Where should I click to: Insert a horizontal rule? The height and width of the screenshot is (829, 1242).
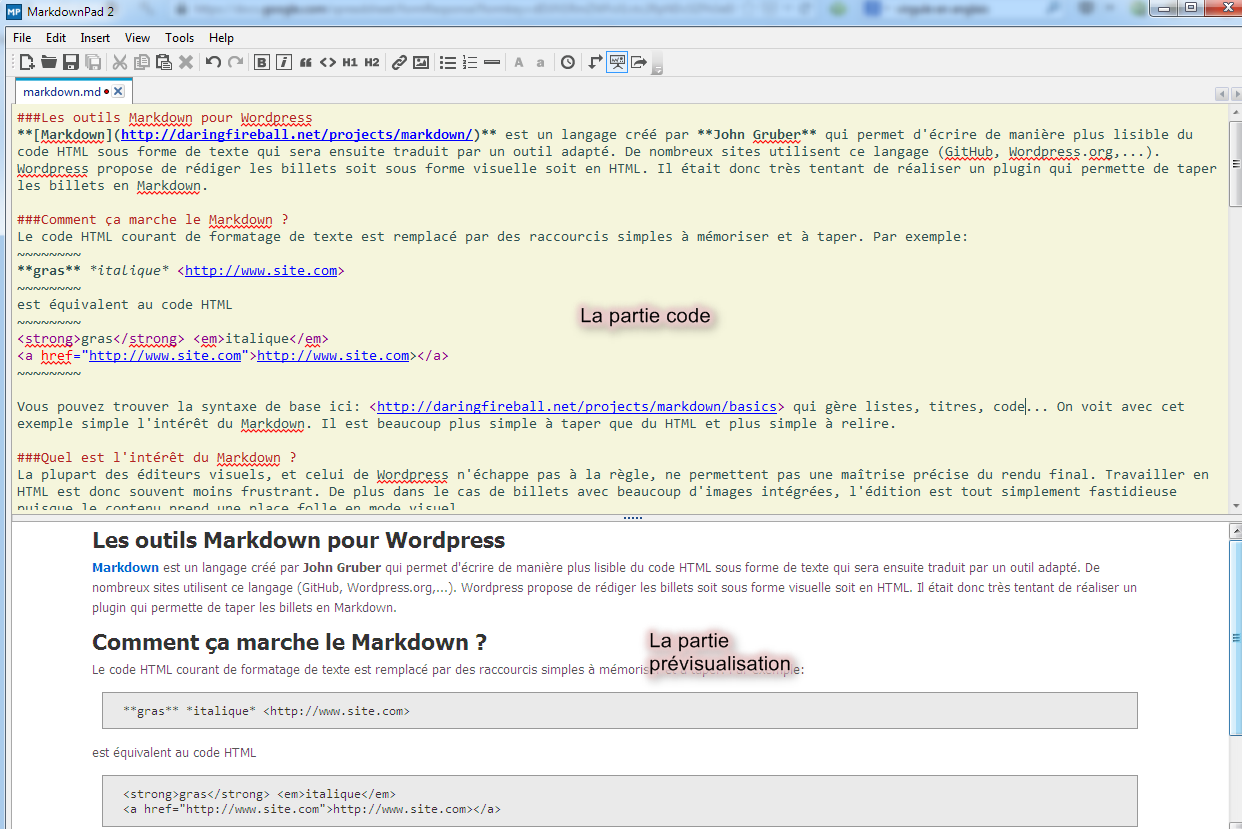tap(492, 62)
